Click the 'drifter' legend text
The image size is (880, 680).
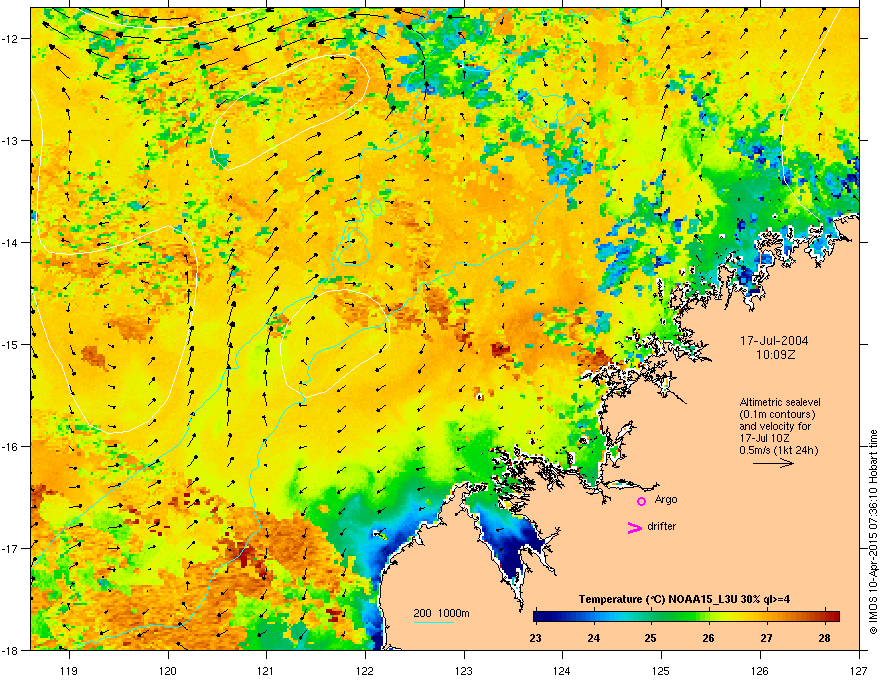coord(662,526)
